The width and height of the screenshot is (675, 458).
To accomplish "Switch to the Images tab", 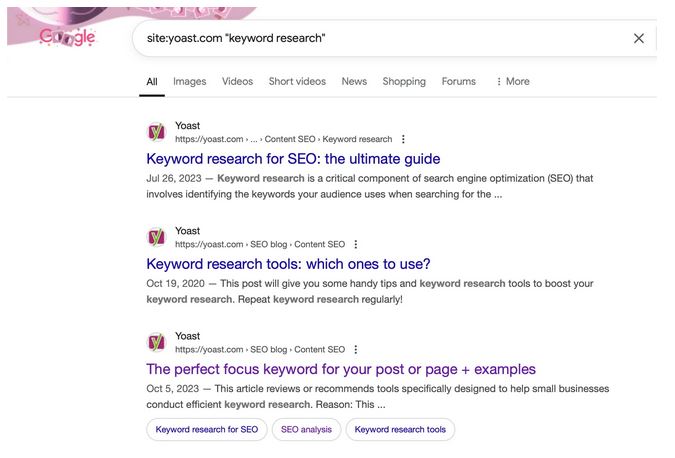I will [x=189, y=82].
